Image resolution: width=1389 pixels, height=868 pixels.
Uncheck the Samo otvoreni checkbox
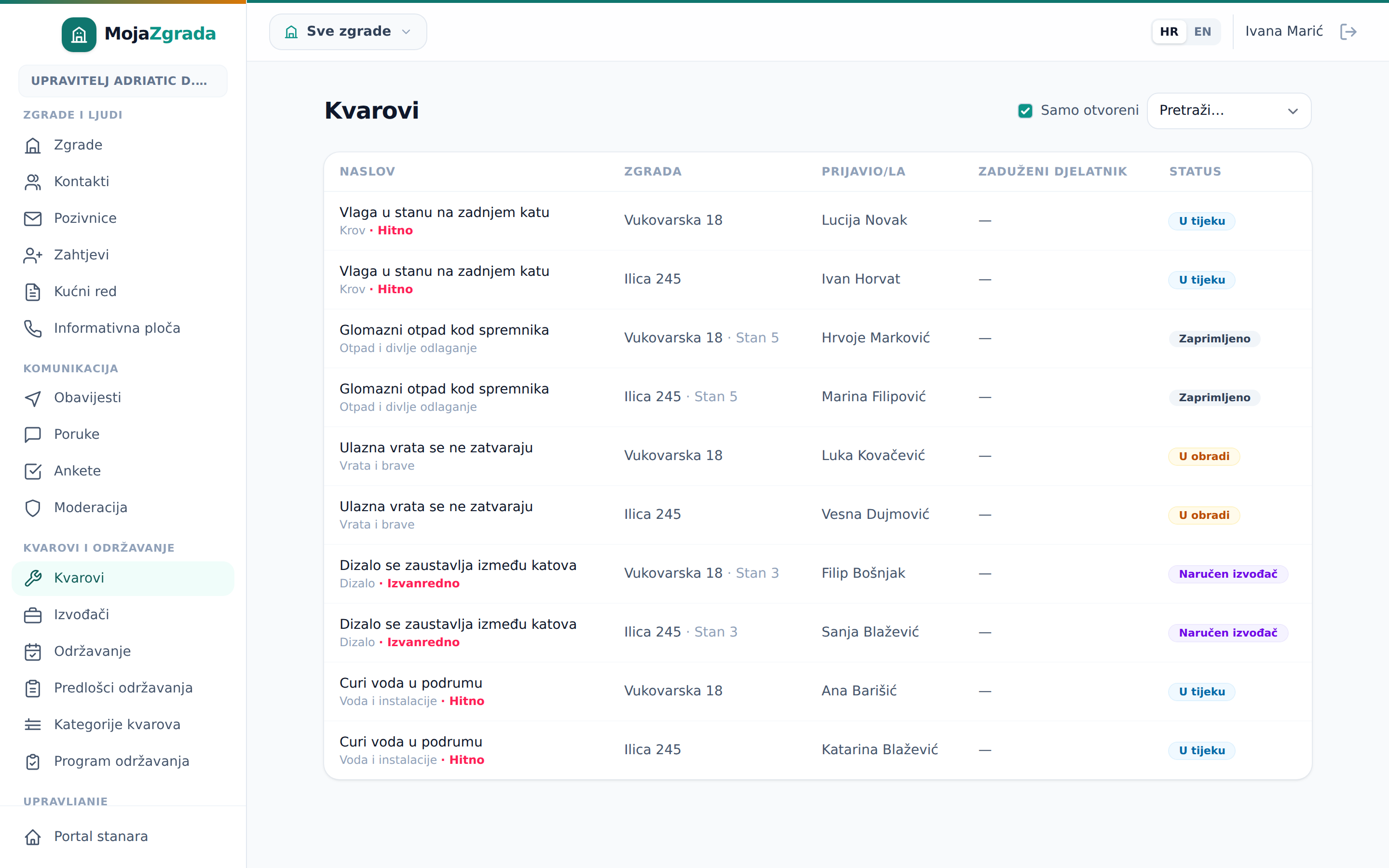(x=1025, y=111)
